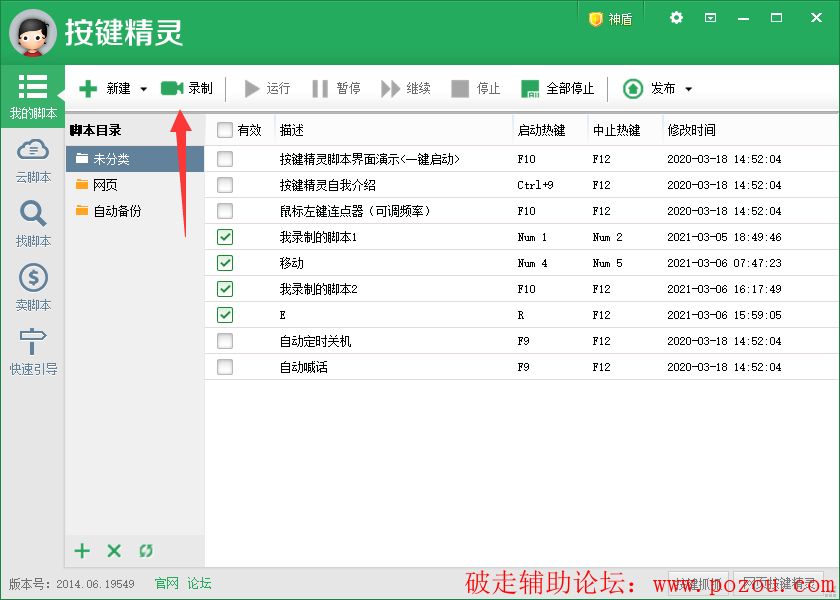The width and height of the screenshot is (840, 600).
Task: Uncheck the 我录制的脚本1 checkbox
Action: [x=224, y=237]
